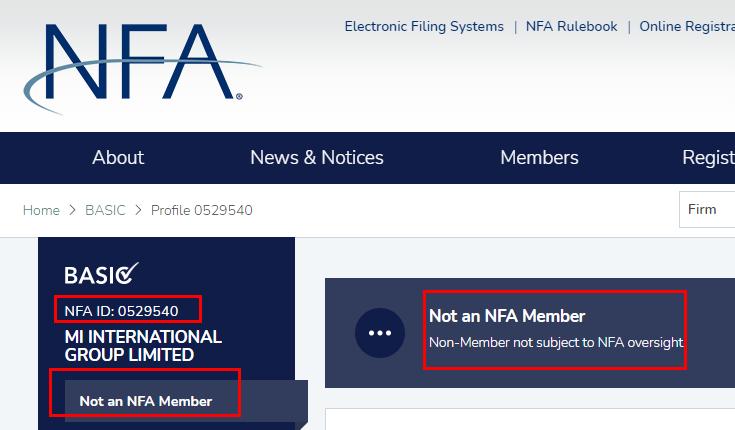Viewport: 735px width, 430px height.
Task: Open the Electronic Filing Systems link
Action: [x=424, y=26]
